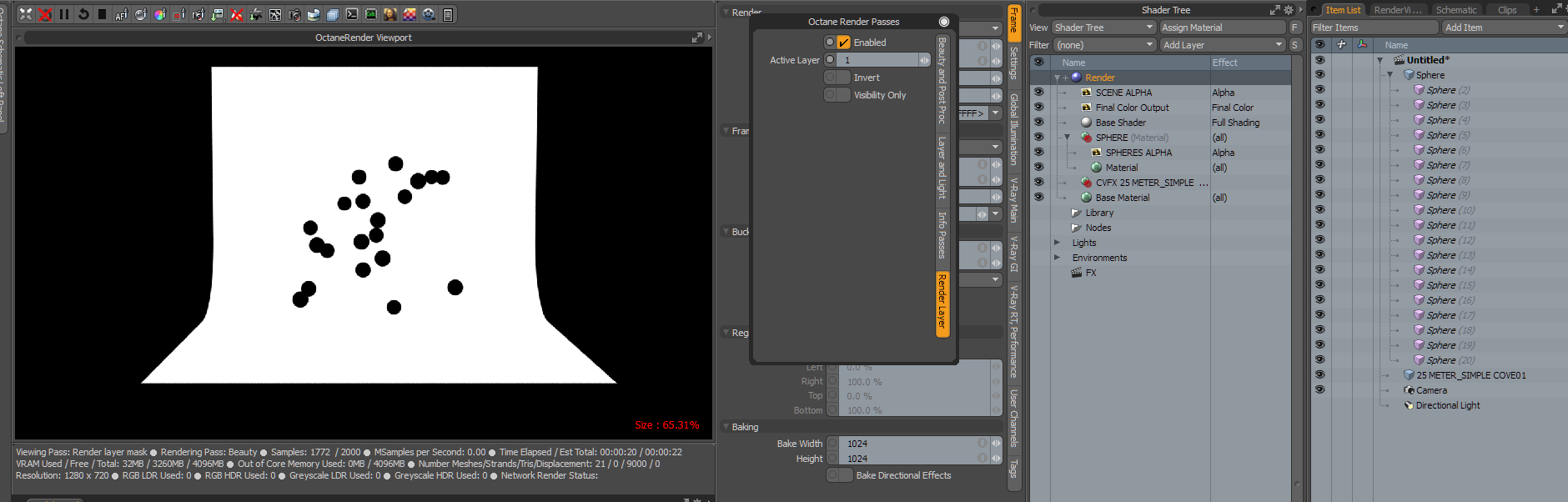This screenshot has width=1568, height=502.
Task: Click the Filter Items input field
Action: [1375, 28]
